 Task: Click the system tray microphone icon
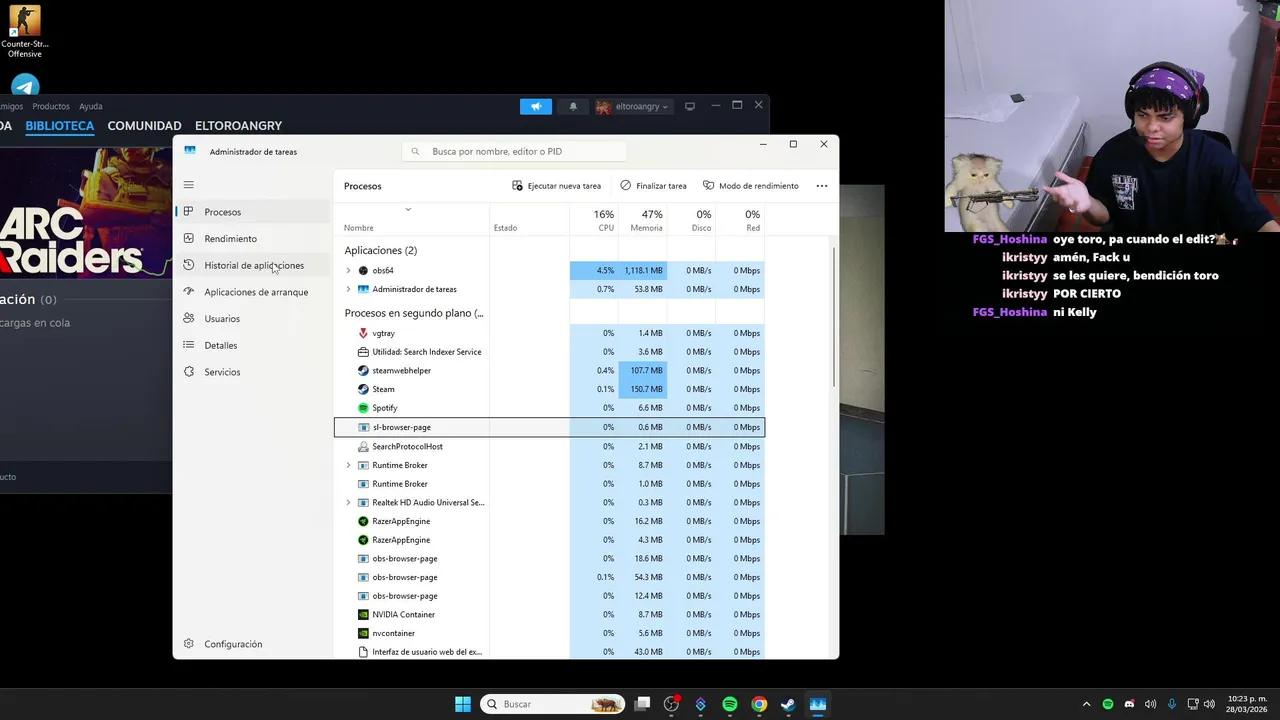point(1172,704)
